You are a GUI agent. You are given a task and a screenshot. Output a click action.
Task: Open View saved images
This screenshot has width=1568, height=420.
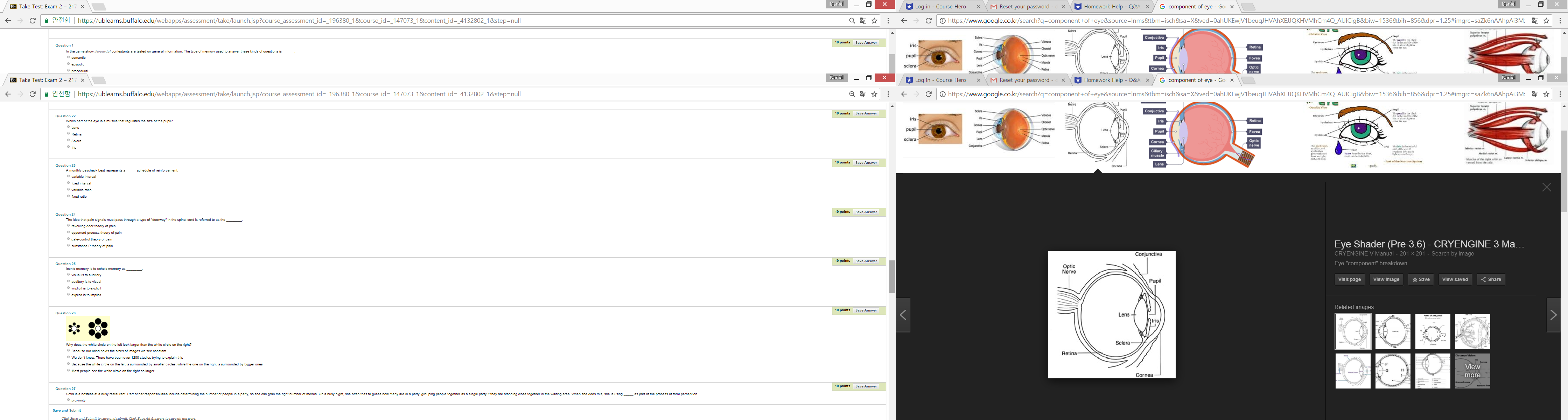point(1455,279)
